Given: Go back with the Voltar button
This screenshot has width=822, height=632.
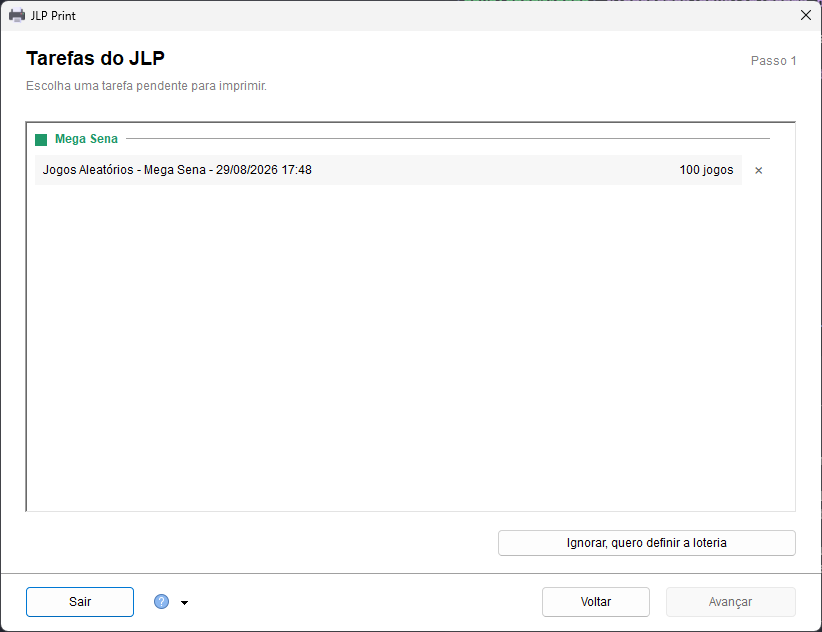Looking at the screenshot, I should [x=596, y=602].
